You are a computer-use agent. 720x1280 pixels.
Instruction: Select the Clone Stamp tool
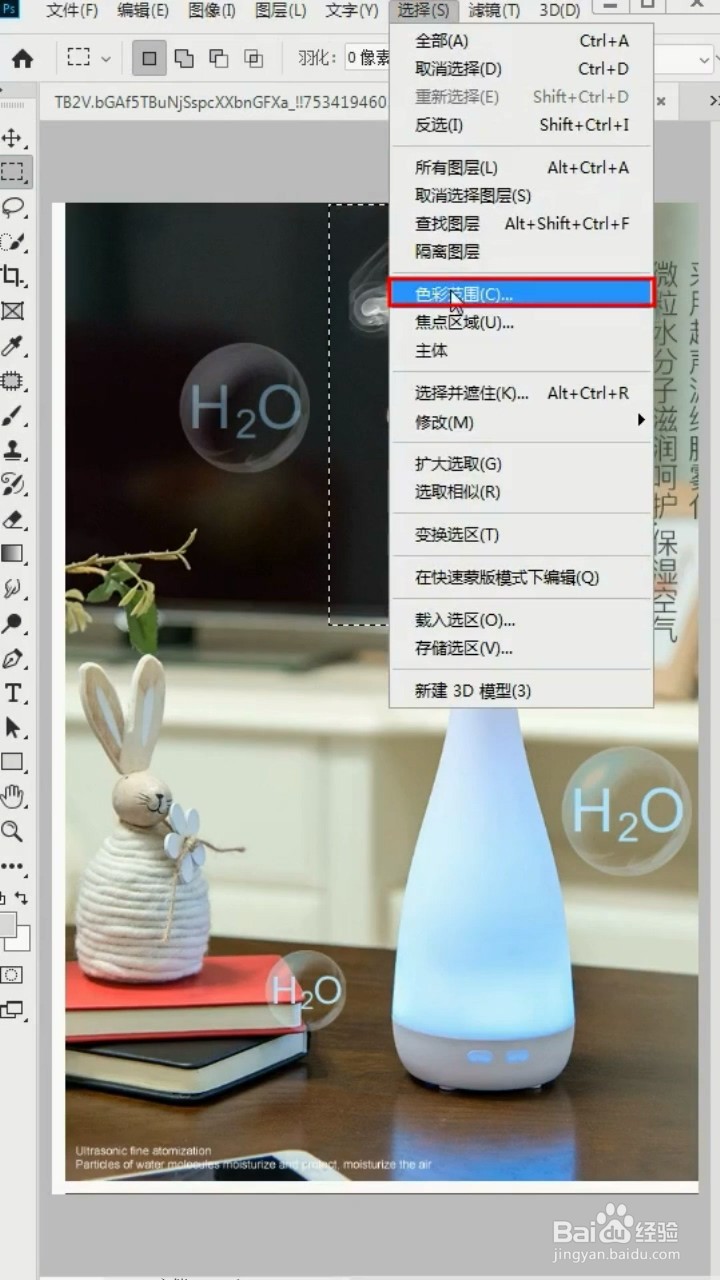coord(13,450)
